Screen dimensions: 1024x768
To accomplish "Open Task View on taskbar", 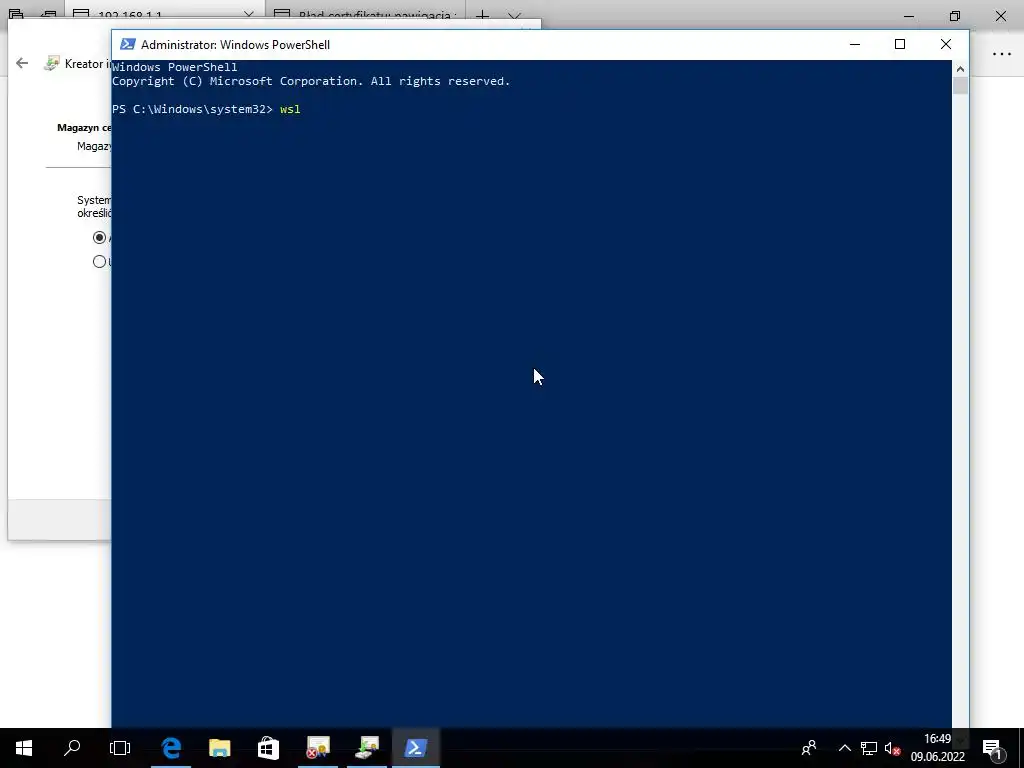I will [120, 748].
